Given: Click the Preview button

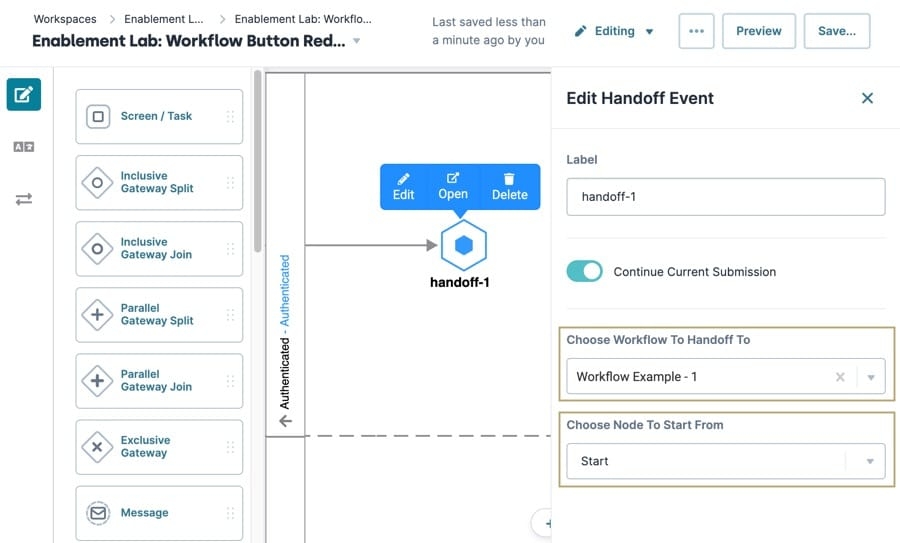Looking at the screenshot, I should pos(759,31).
